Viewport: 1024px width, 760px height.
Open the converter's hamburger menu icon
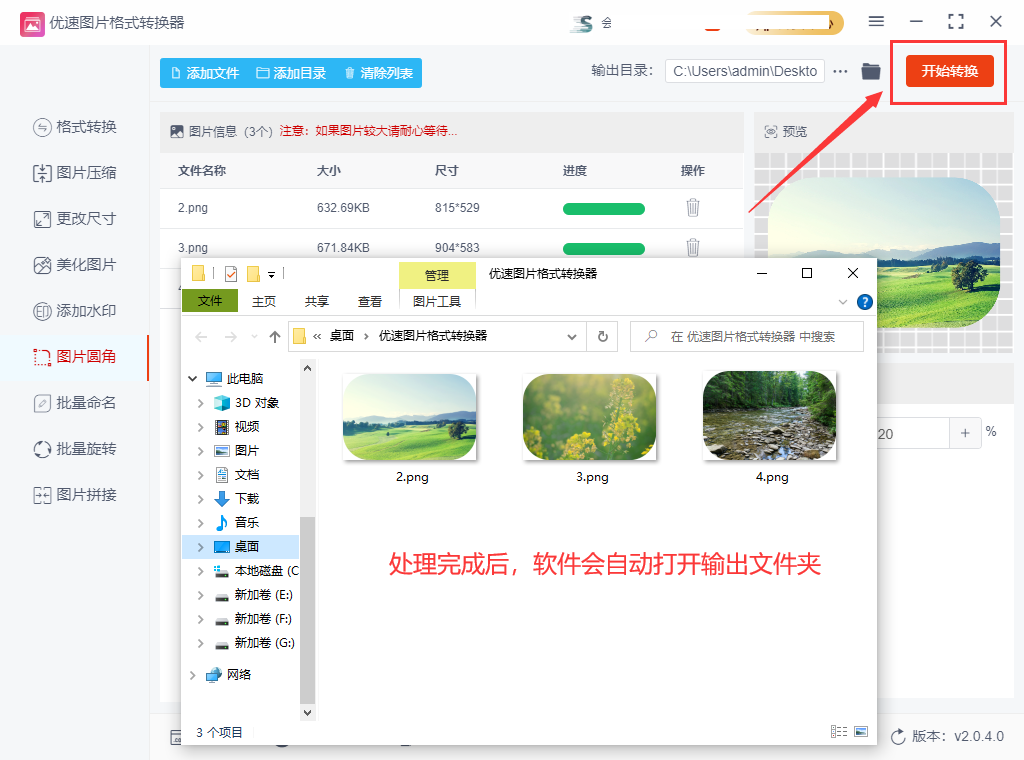(876, 22)
